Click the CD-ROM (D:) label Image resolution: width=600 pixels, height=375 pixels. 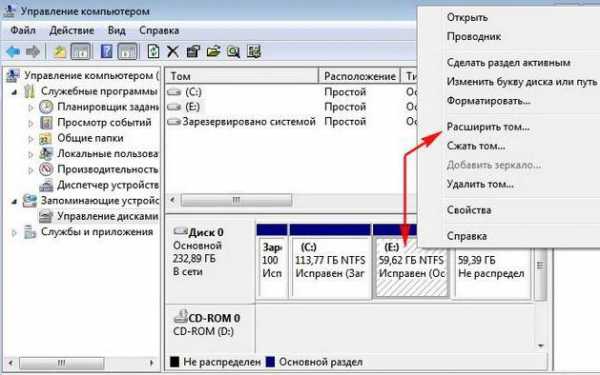[203, 331]
